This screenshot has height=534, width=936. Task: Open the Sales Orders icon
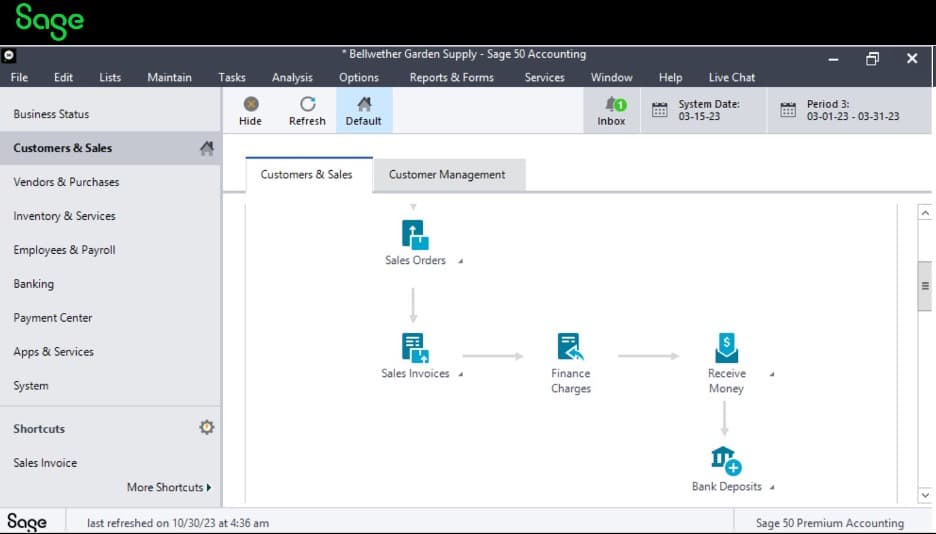pyautogui.click(x=415, y=235)
